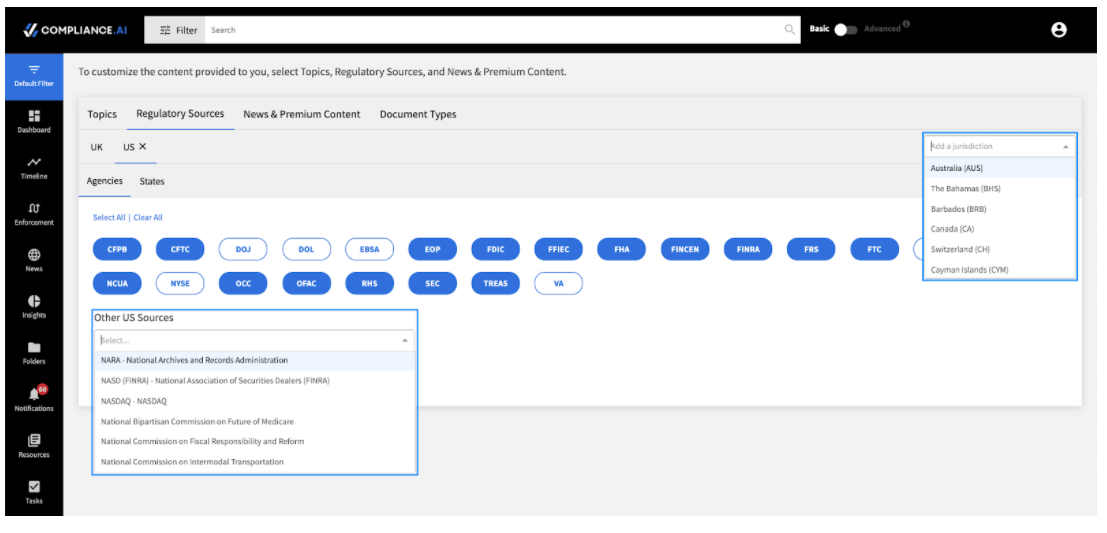This screenshot has height=533, width=1107.
Task: Click the Add a jurisdiction dropdown arrow
Action: coord(1065,147)
